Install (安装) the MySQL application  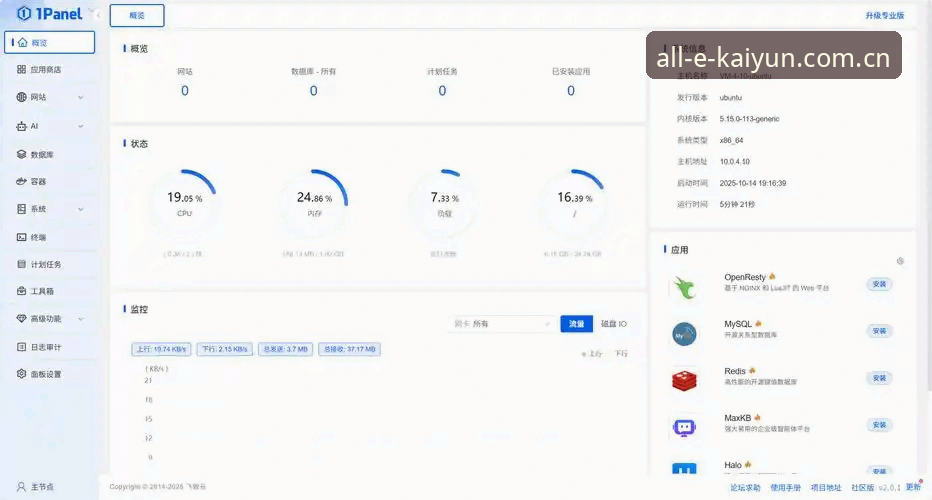coord(879,331)
